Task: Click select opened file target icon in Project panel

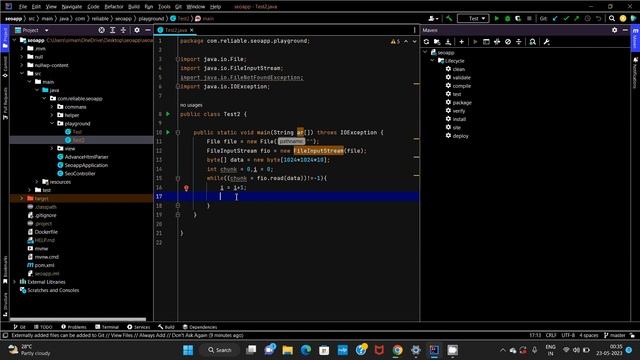Action: point(101,30)
